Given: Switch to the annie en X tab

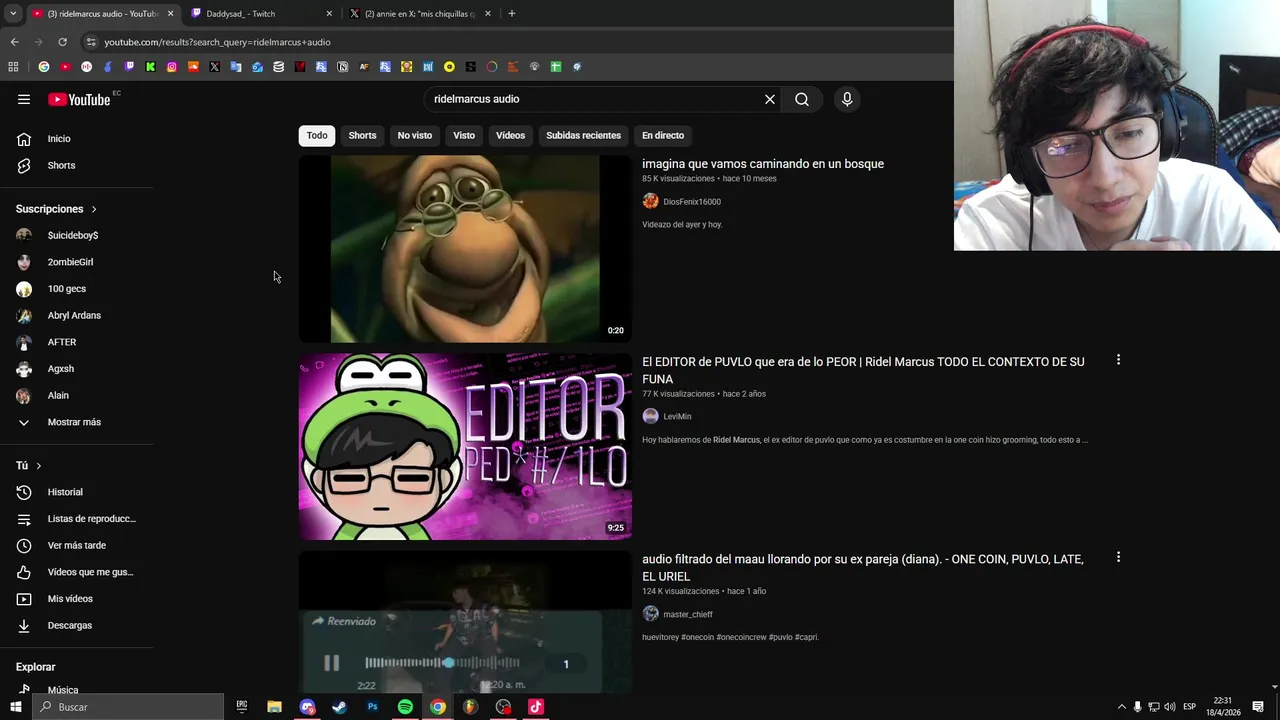Looking at the screenshot, I should click(420, 14).
